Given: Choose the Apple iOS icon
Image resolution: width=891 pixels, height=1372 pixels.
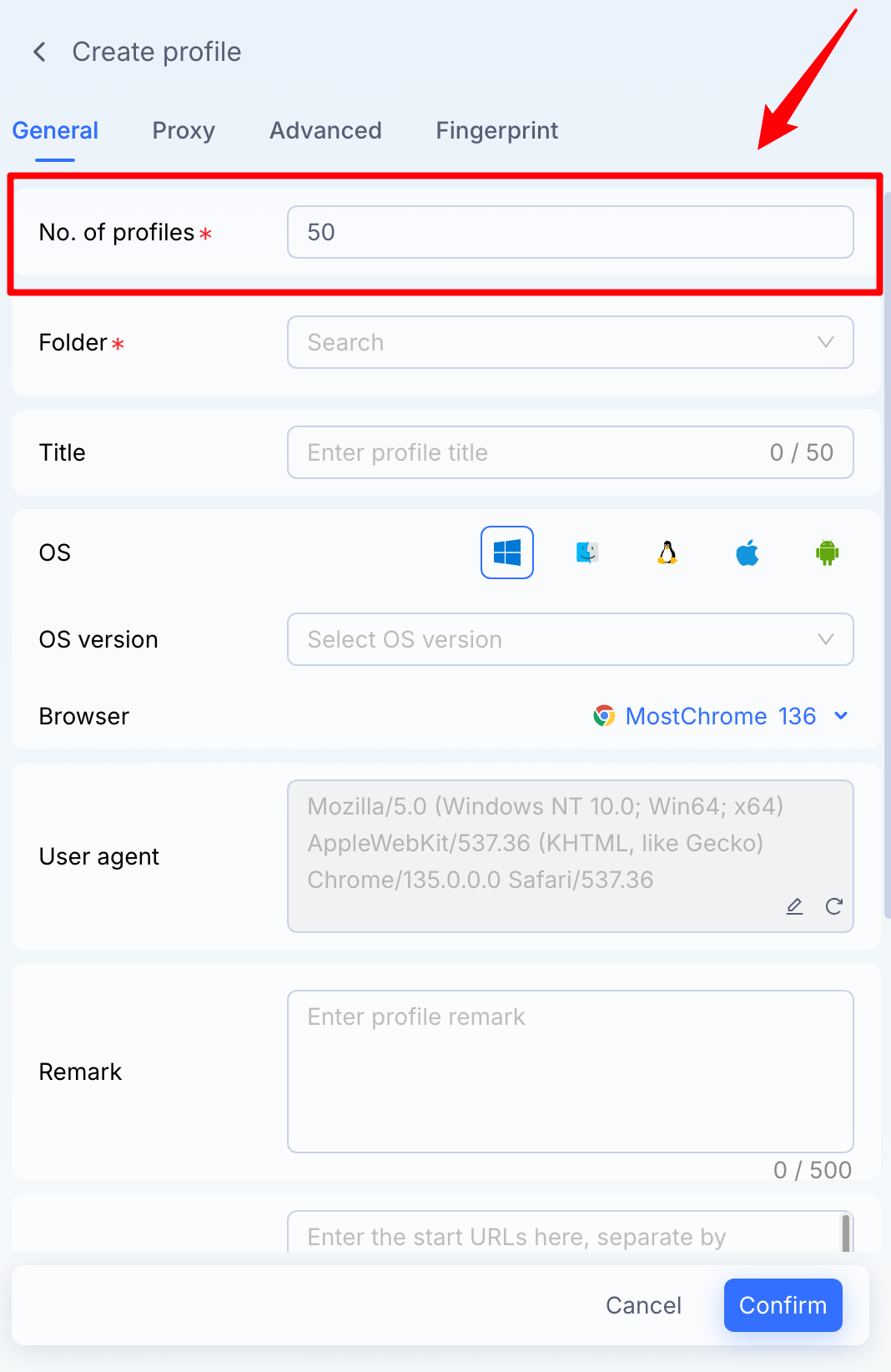Looking at the screenshot, I should click(748, 552).
